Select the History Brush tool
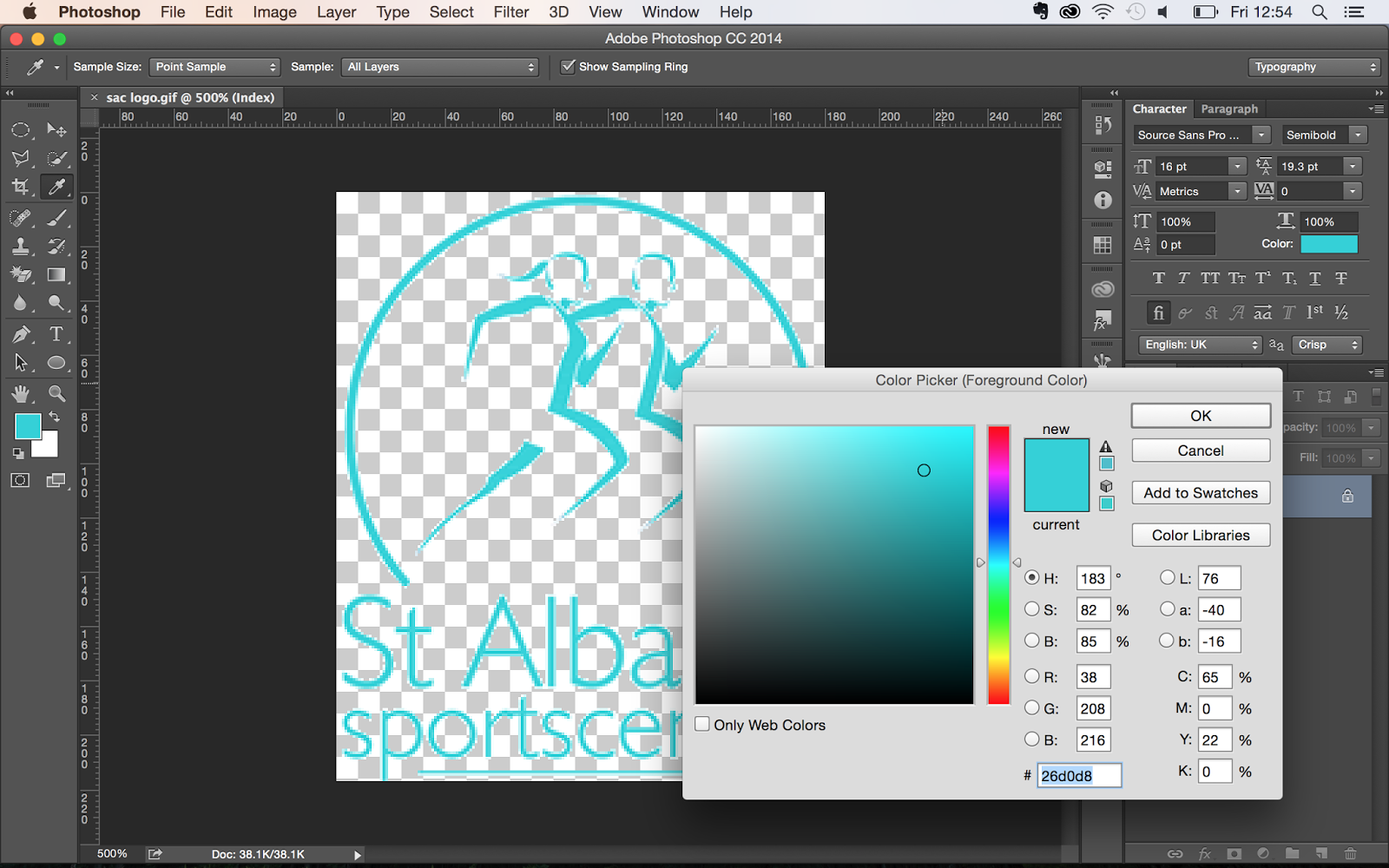 click(x=56, y=247)
